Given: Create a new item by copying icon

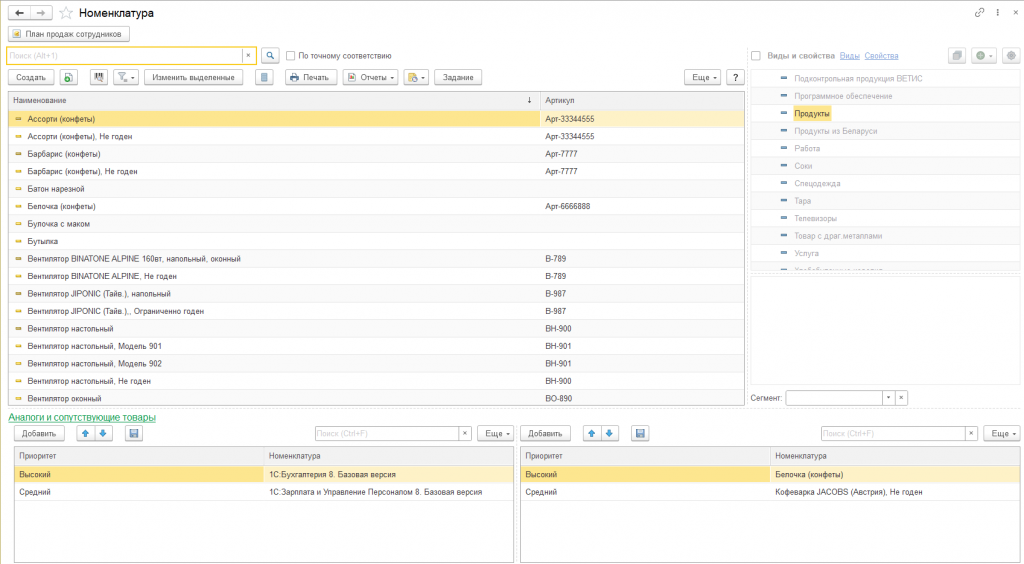Looking at the screenshot, I should click(69, 77).
